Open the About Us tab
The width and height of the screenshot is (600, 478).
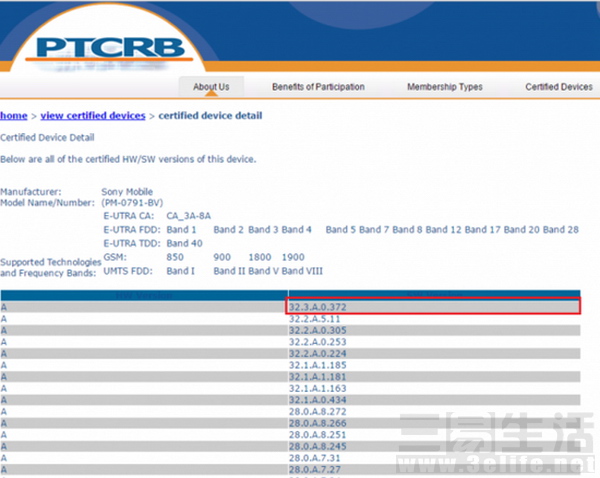211,87
